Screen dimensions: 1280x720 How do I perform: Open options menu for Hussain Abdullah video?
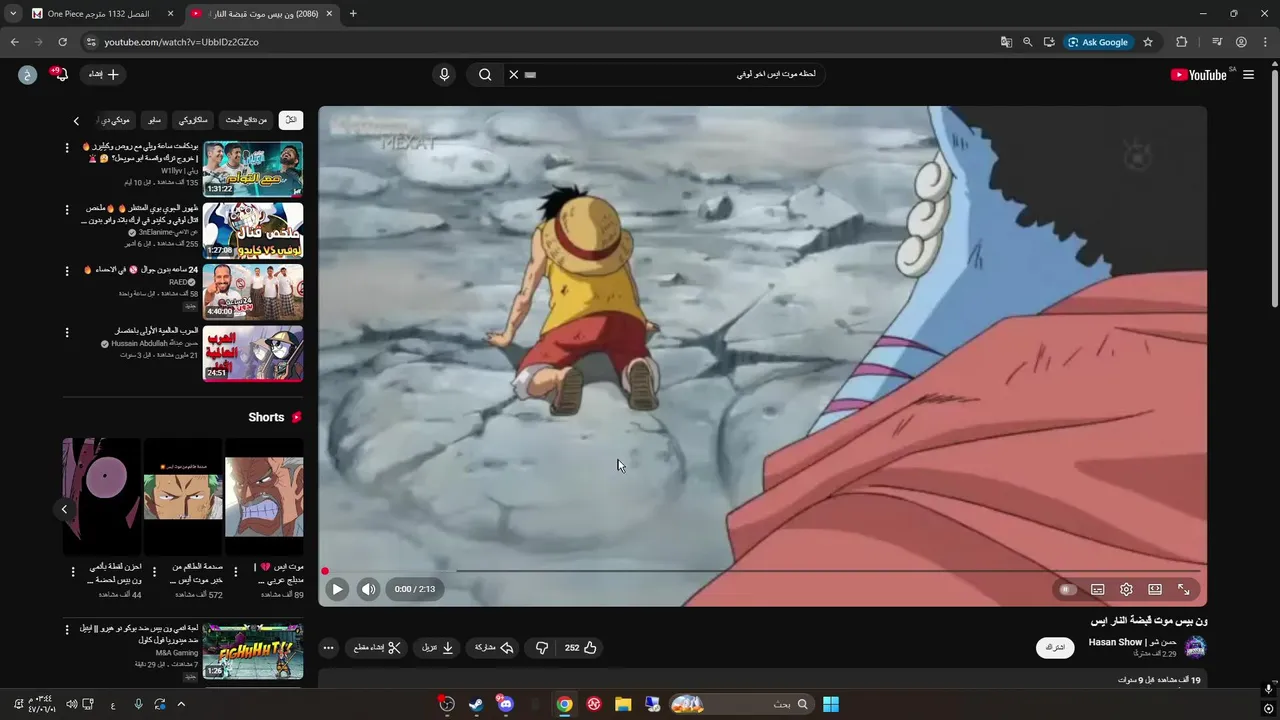coord(68,333)
